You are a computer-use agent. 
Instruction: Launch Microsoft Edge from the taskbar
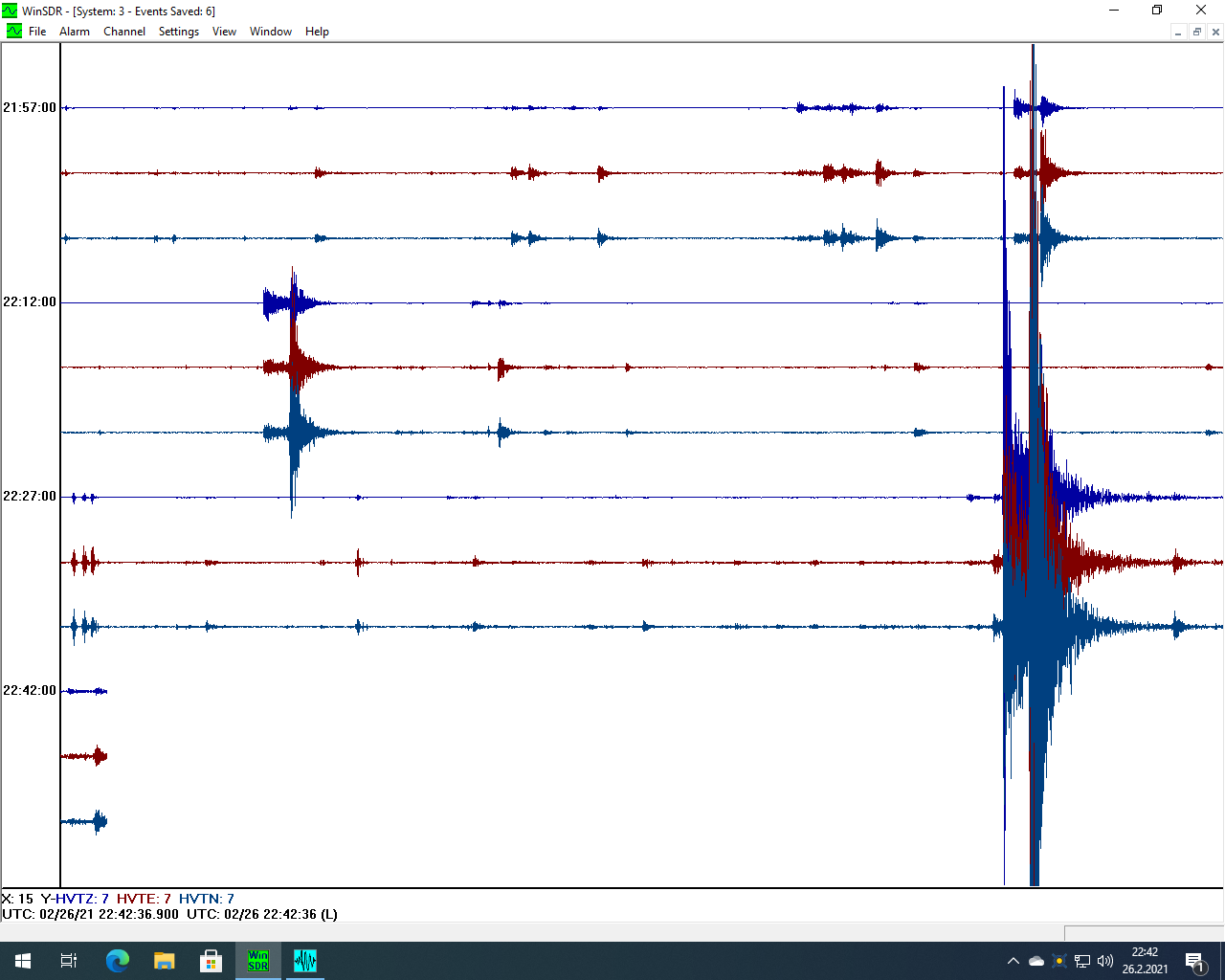(x=117, y=961)
